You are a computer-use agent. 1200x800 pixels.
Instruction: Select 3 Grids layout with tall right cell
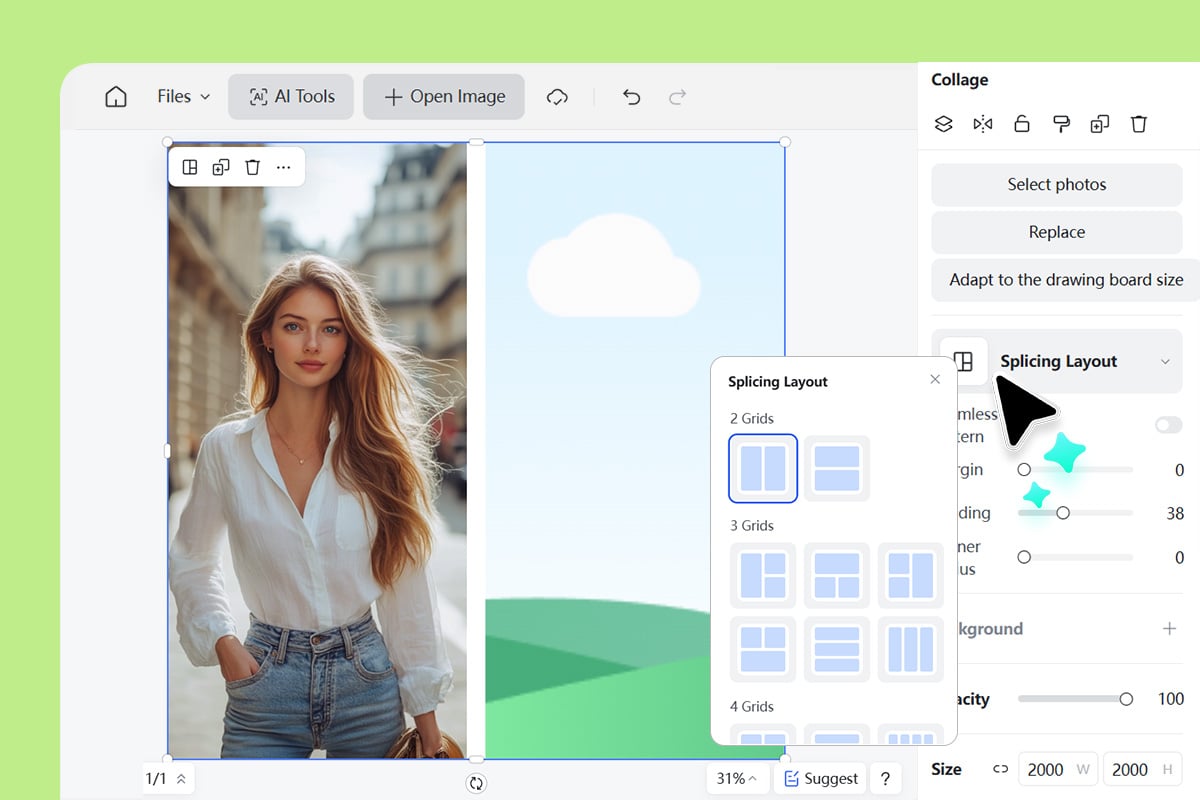click(x=911, y=576)
